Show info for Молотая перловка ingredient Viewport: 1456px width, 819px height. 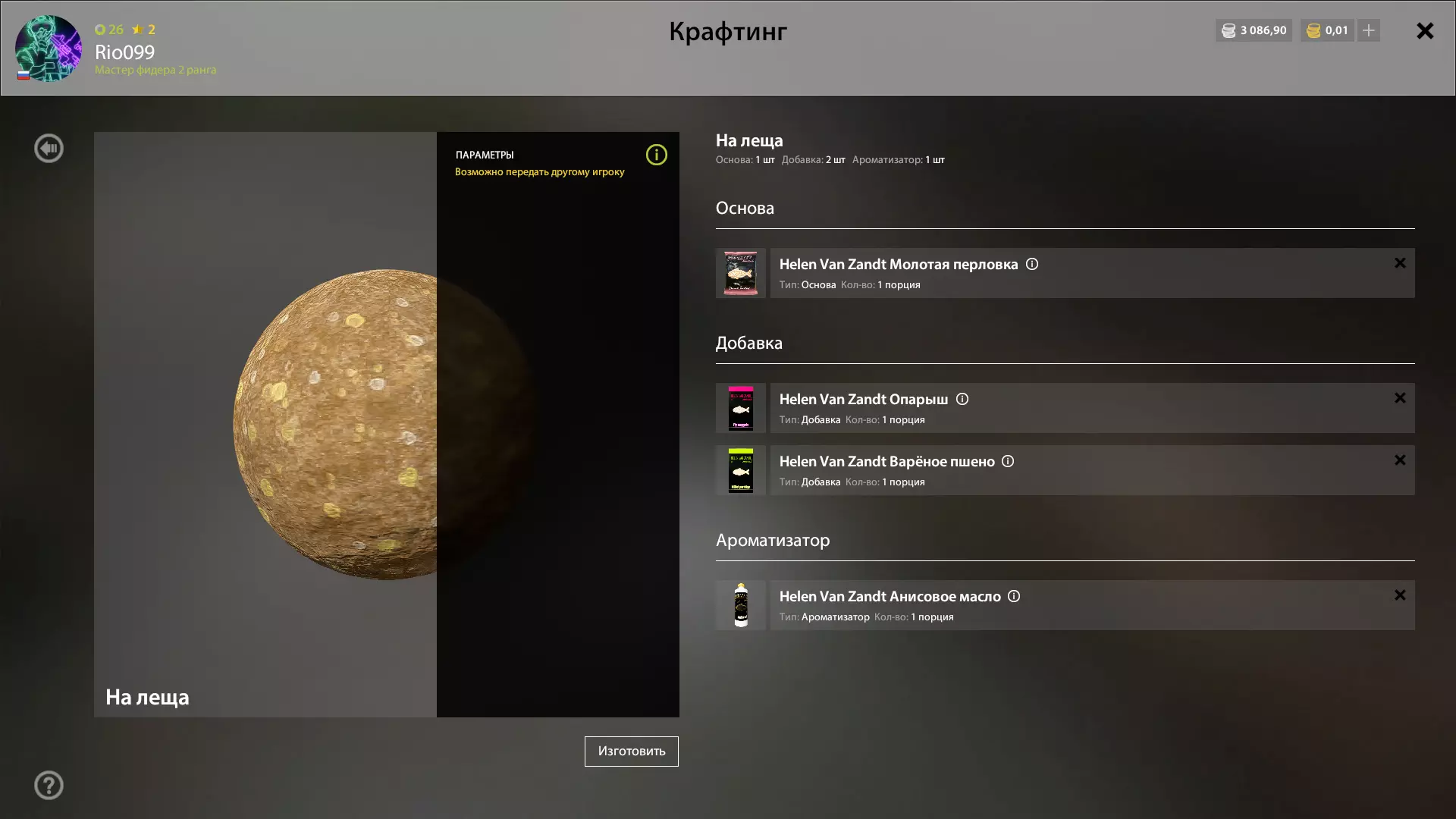(1032, 264)
